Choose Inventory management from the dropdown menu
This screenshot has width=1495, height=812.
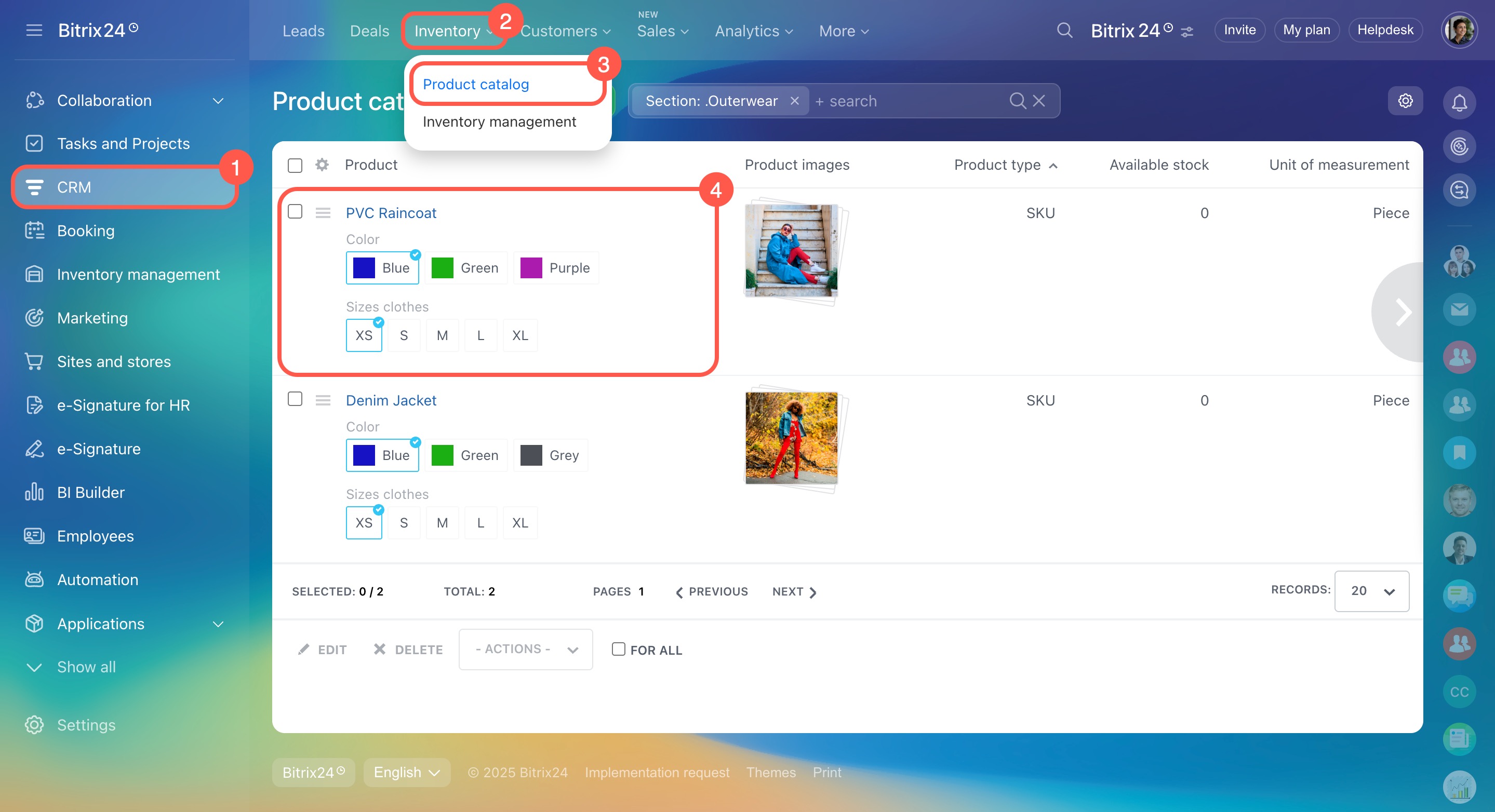point(499,122)
